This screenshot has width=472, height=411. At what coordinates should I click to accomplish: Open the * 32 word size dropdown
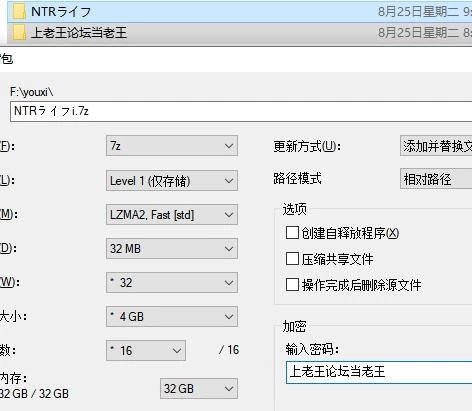(x=172, y=283)
